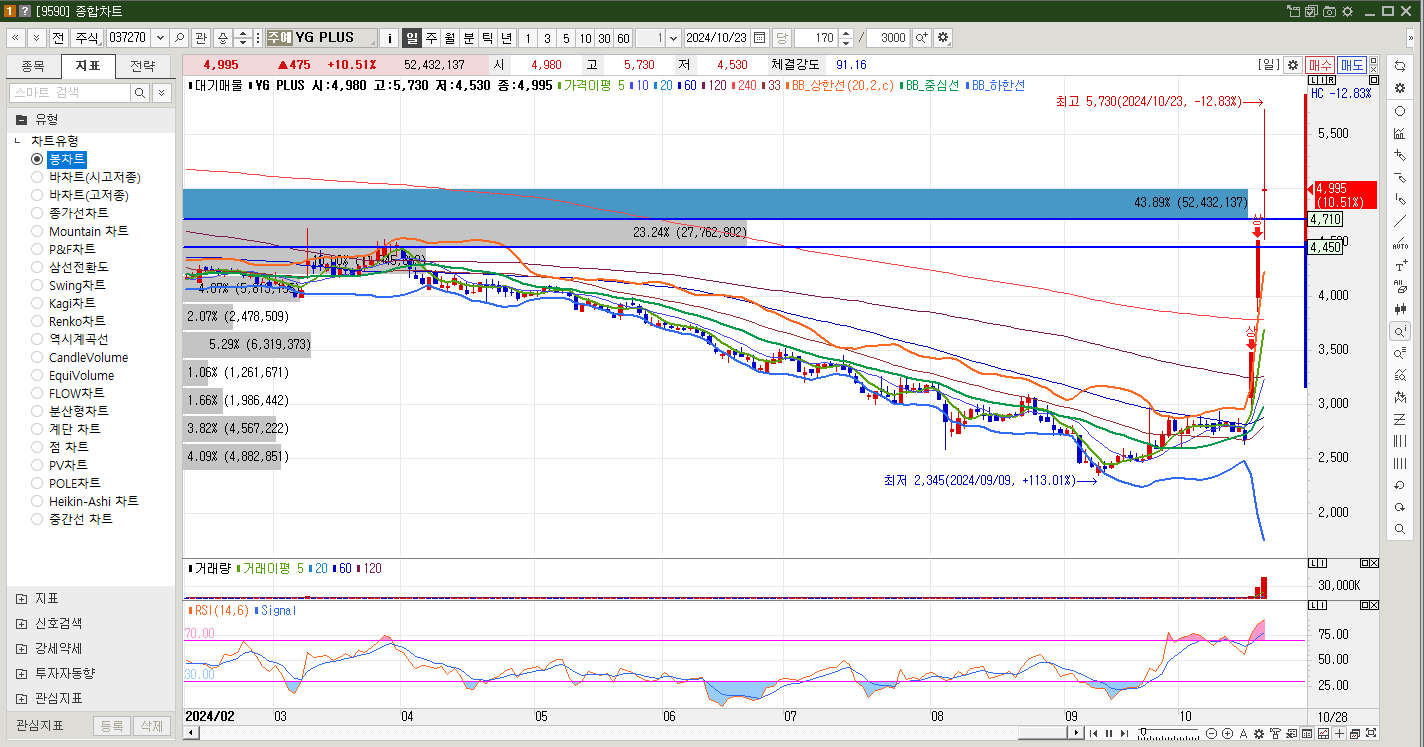
Task: Select 봉차트 chart type radio
Action: 37,159
